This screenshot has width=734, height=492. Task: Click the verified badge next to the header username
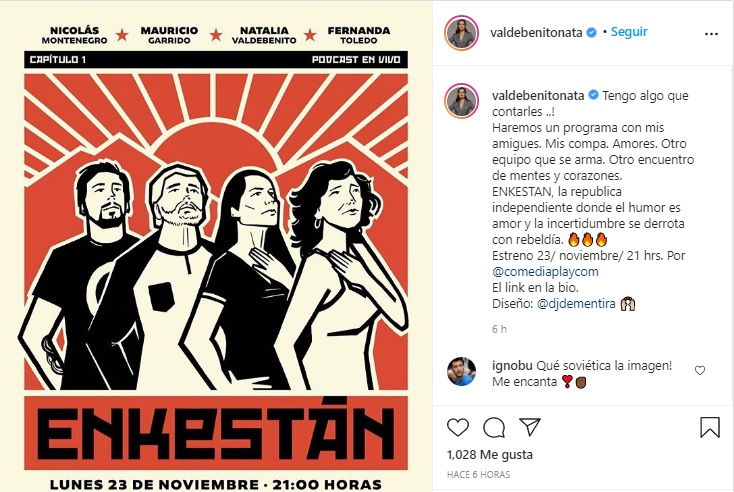(592, 32)
